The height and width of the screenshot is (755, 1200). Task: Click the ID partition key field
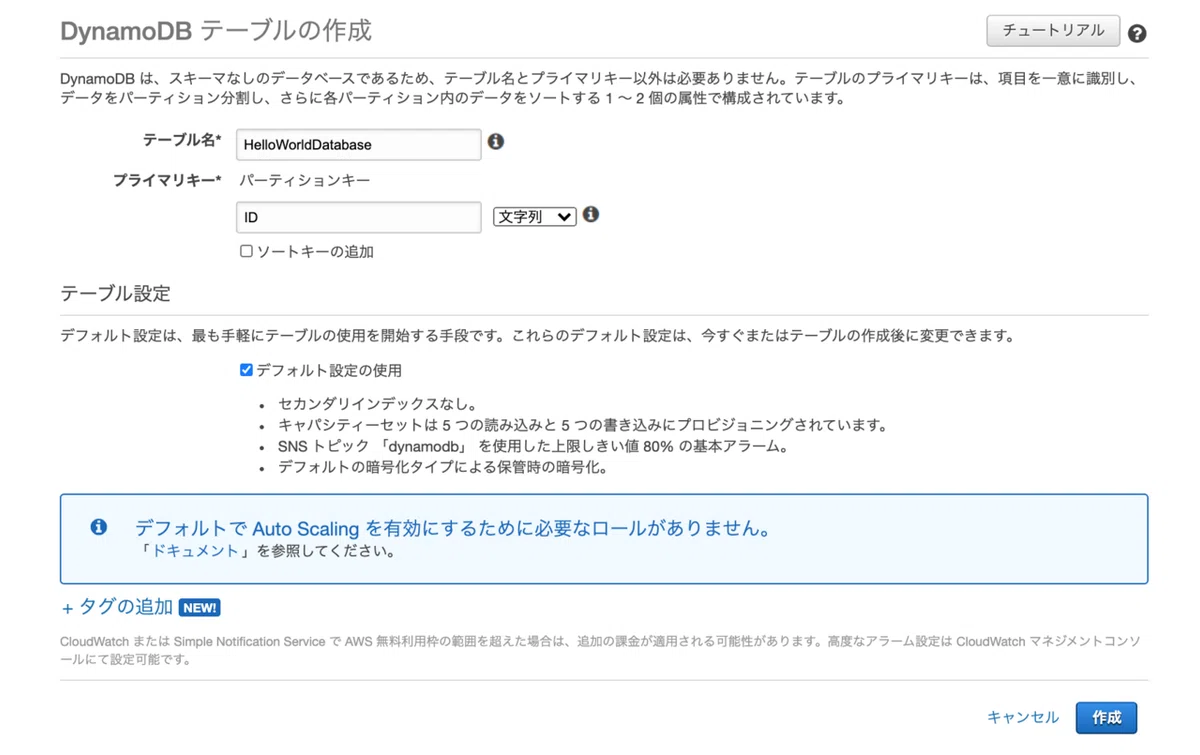pos(359,217)
